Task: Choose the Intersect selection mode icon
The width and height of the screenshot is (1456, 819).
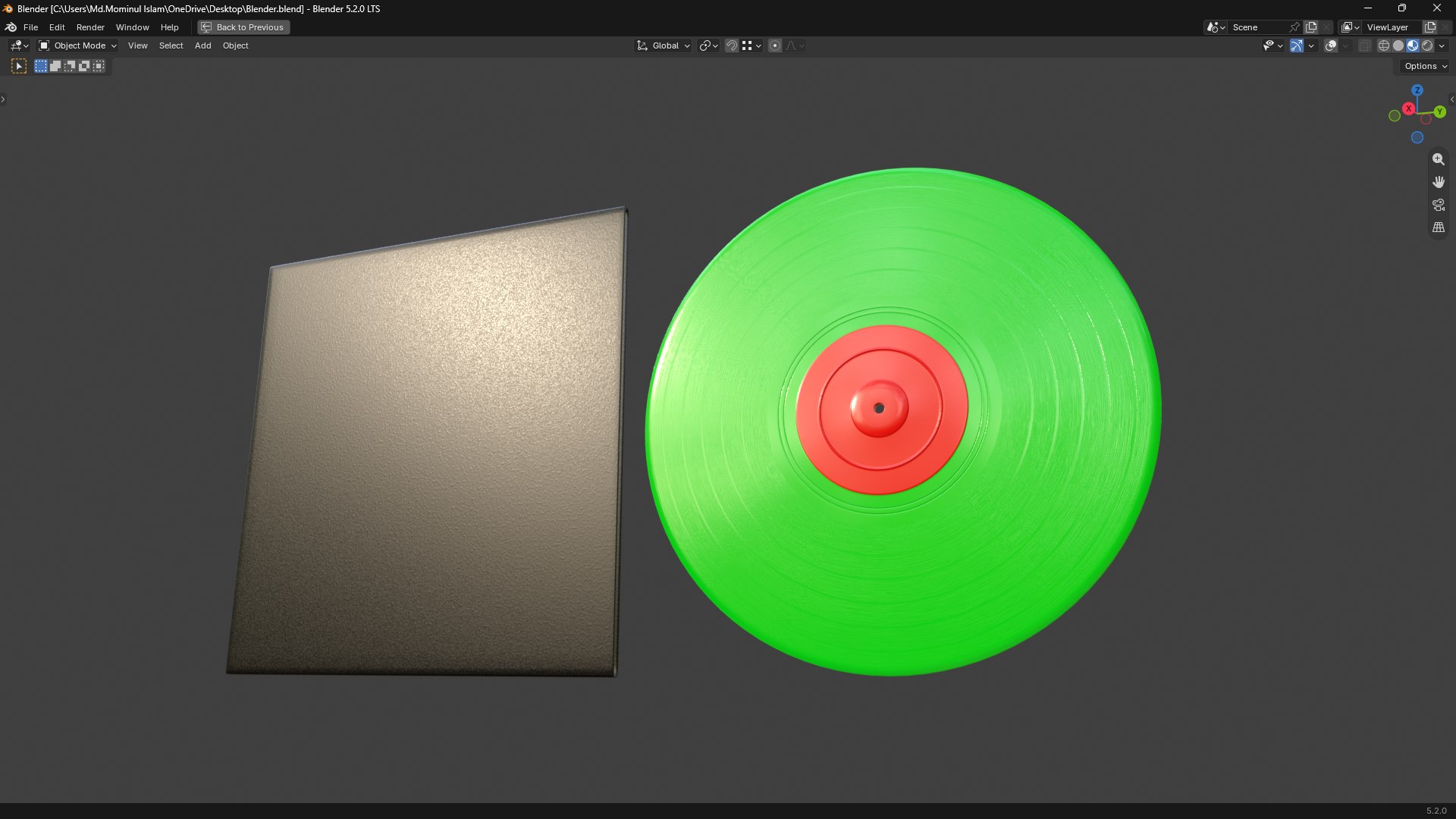Action: point(99,66)
